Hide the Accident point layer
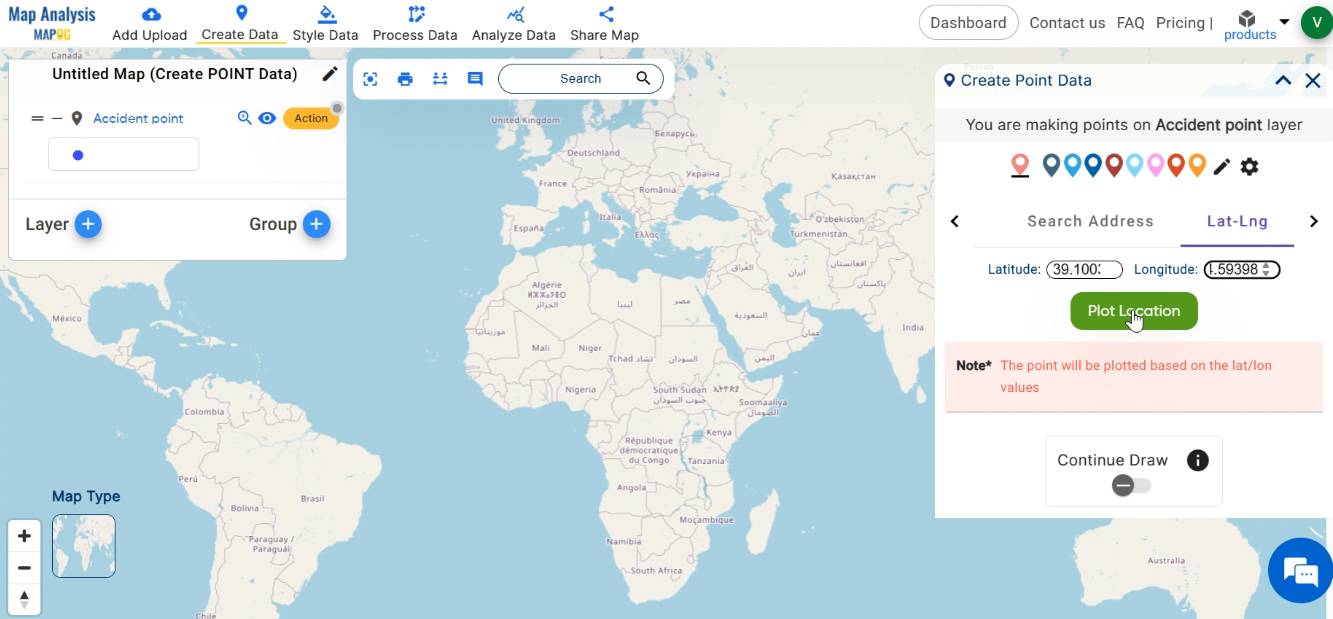 [x=266, y=117]
